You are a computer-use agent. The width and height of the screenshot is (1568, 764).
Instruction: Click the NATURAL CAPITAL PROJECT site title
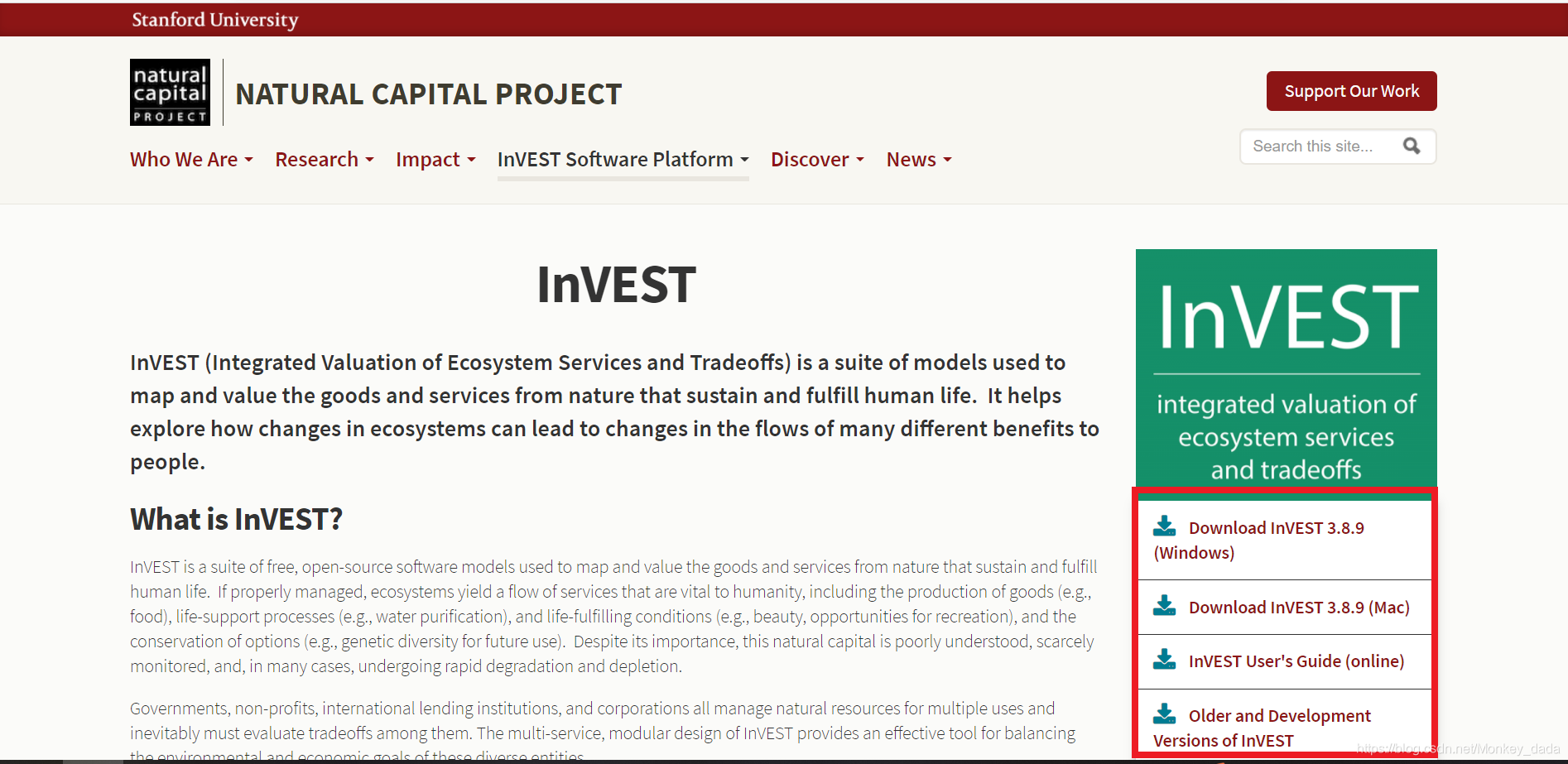[x=428, y=94]
